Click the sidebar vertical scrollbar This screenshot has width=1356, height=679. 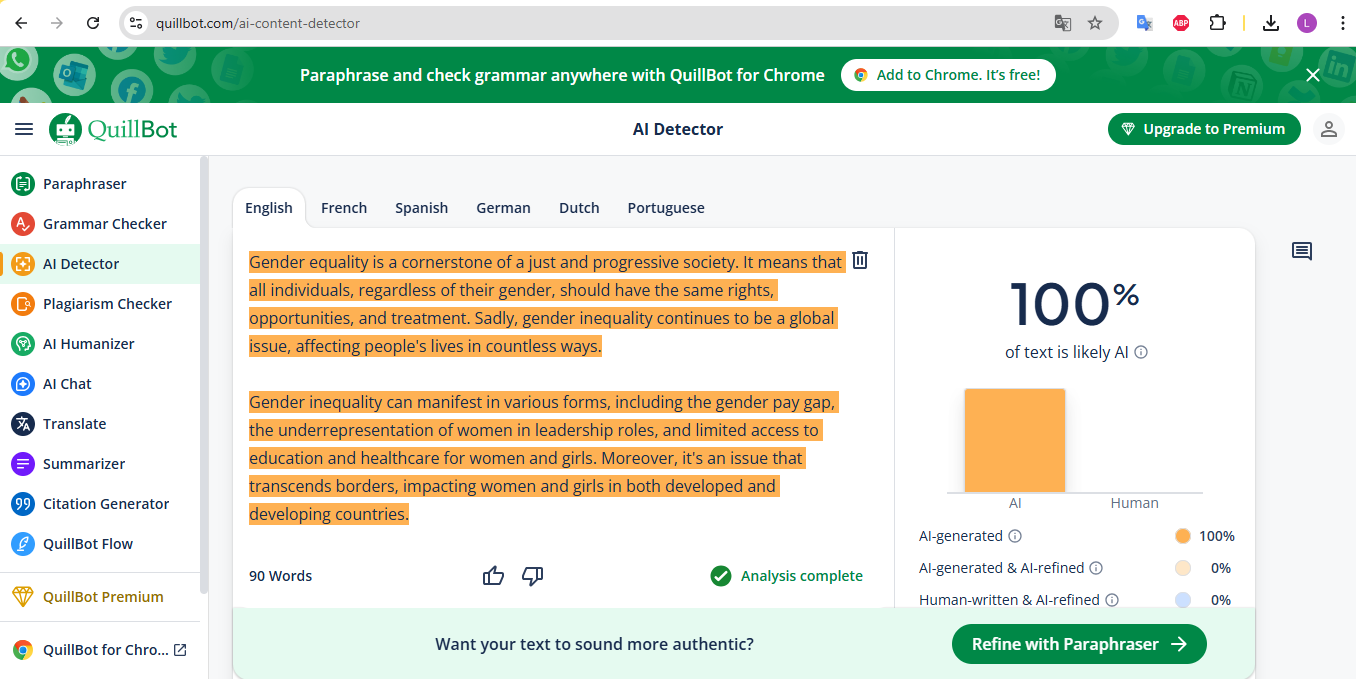point(203,375)
